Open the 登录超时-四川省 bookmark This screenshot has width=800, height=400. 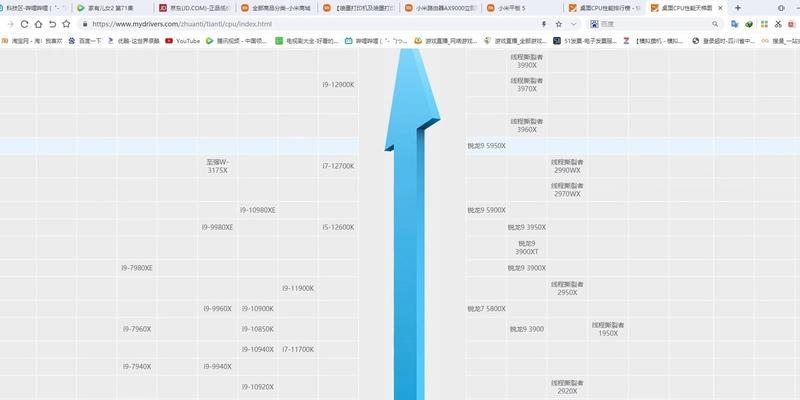723,41
